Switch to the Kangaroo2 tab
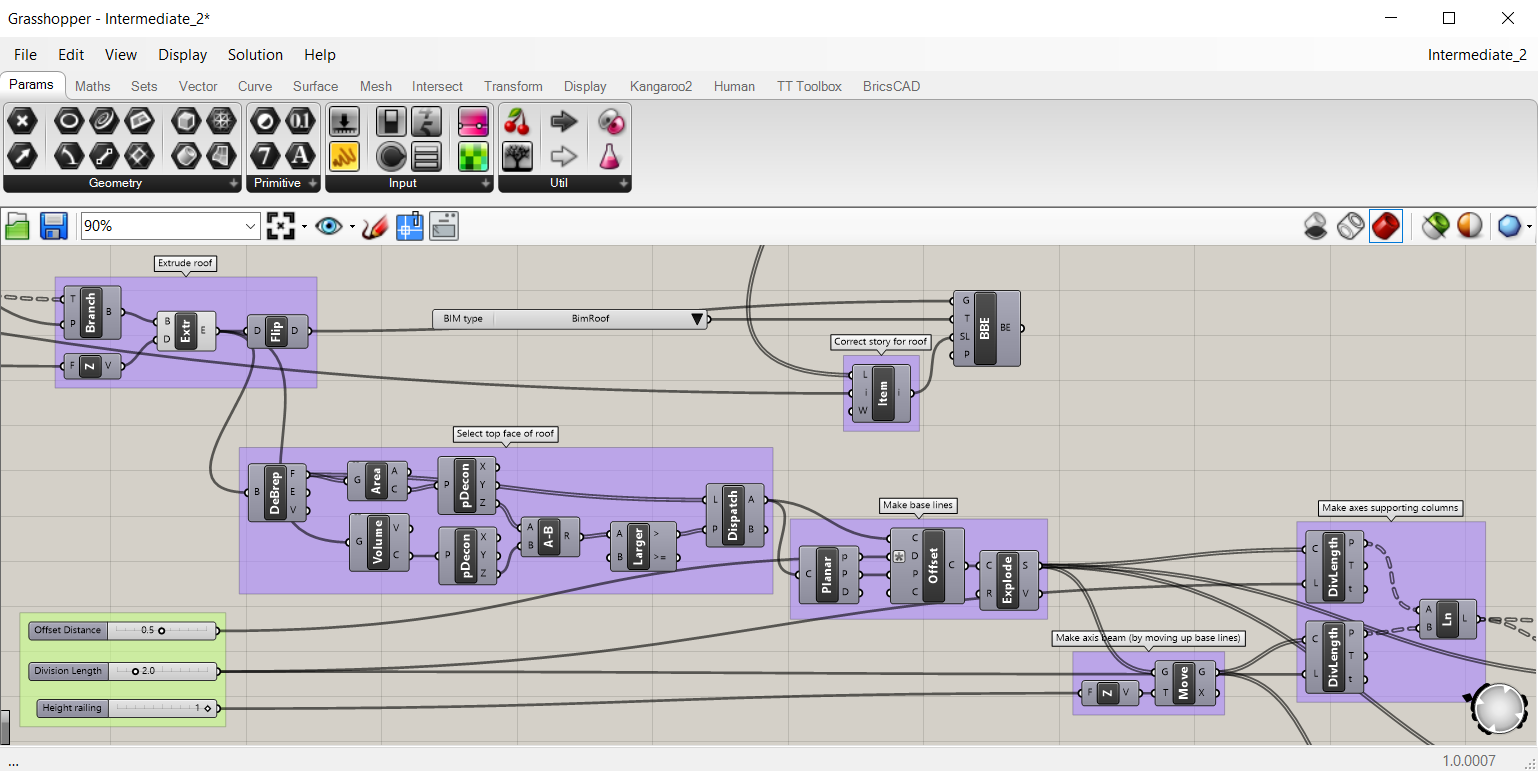The width and height of the screenshot is (1538, 771). point(661,87)
